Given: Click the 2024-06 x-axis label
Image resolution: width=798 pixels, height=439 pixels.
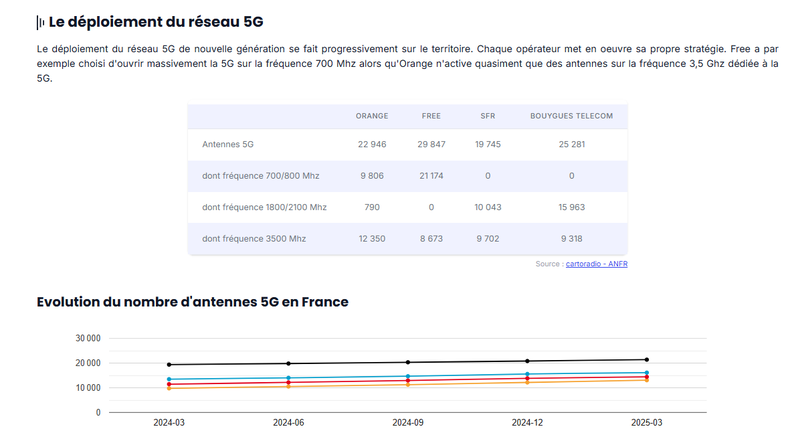Looking at the screenshot, I should coord(289,423).
